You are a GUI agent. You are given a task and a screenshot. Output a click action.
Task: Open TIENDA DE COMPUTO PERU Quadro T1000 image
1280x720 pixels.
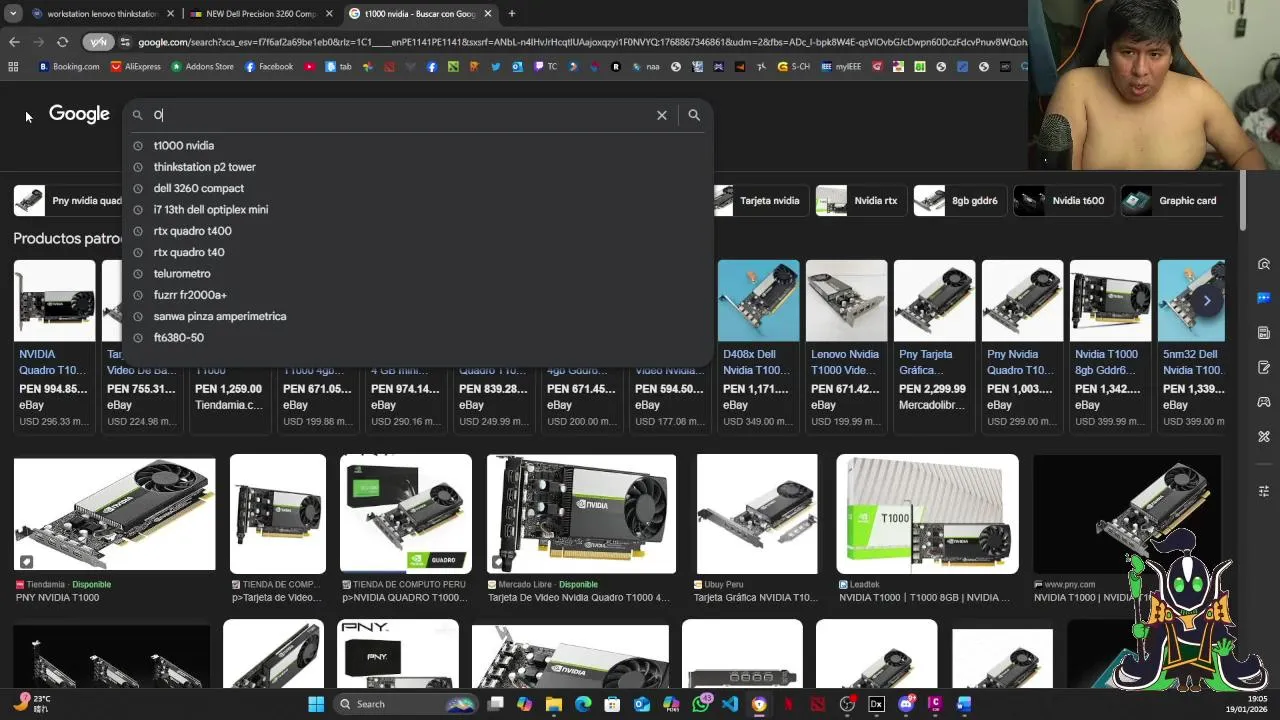pos(405,514)
